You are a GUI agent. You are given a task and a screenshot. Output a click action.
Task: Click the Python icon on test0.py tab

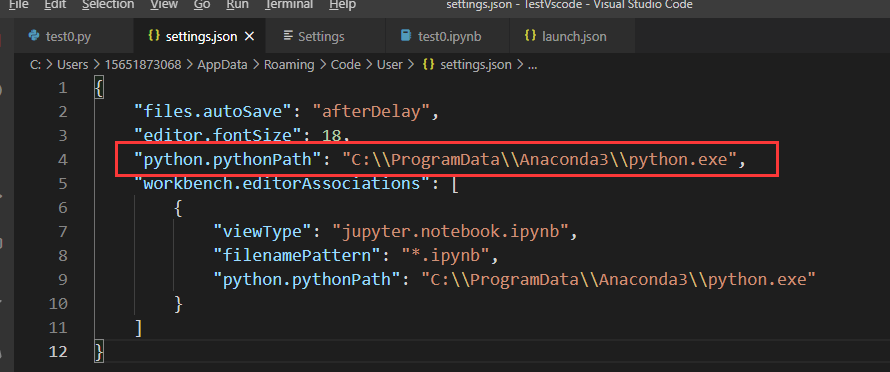point(33,36)
